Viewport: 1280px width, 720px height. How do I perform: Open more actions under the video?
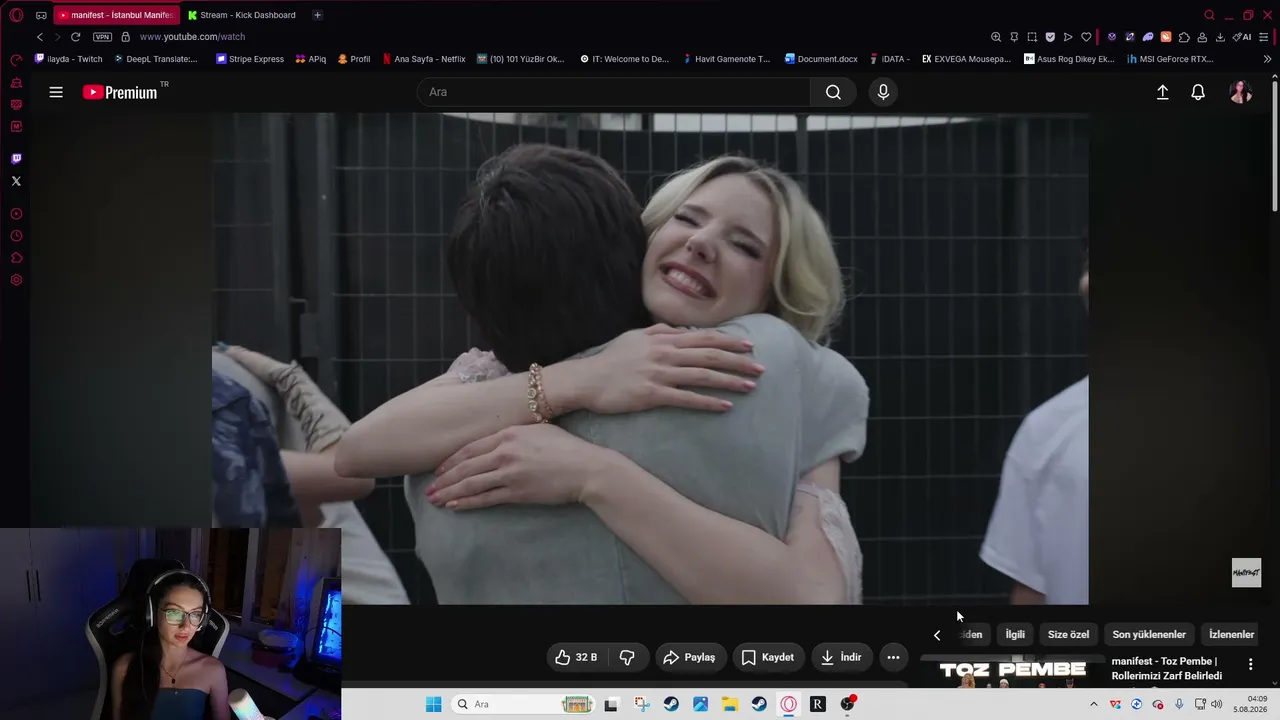[x=893, y=657]
